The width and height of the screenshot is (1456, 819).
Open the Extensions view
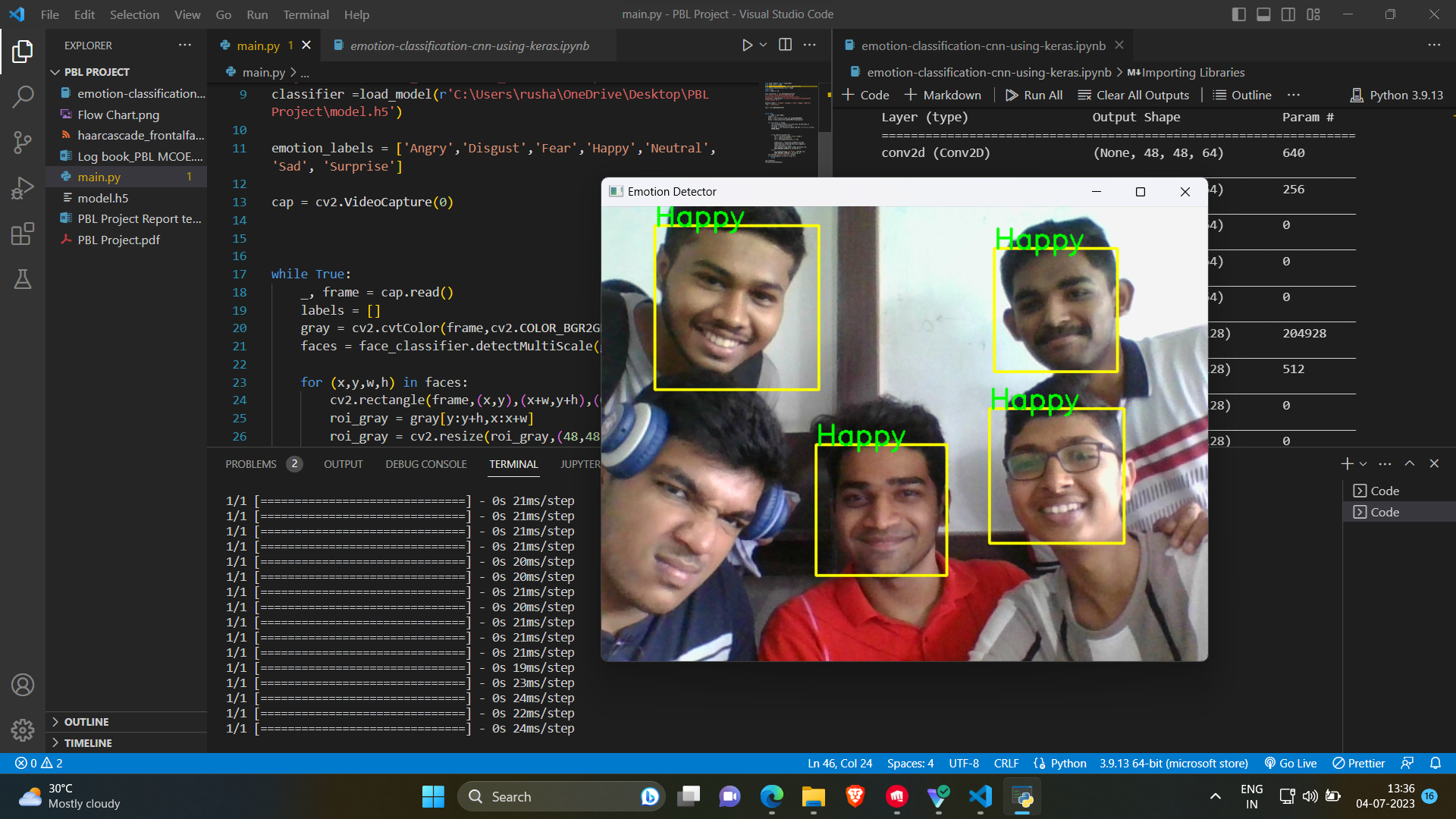(x=23, y=234)
